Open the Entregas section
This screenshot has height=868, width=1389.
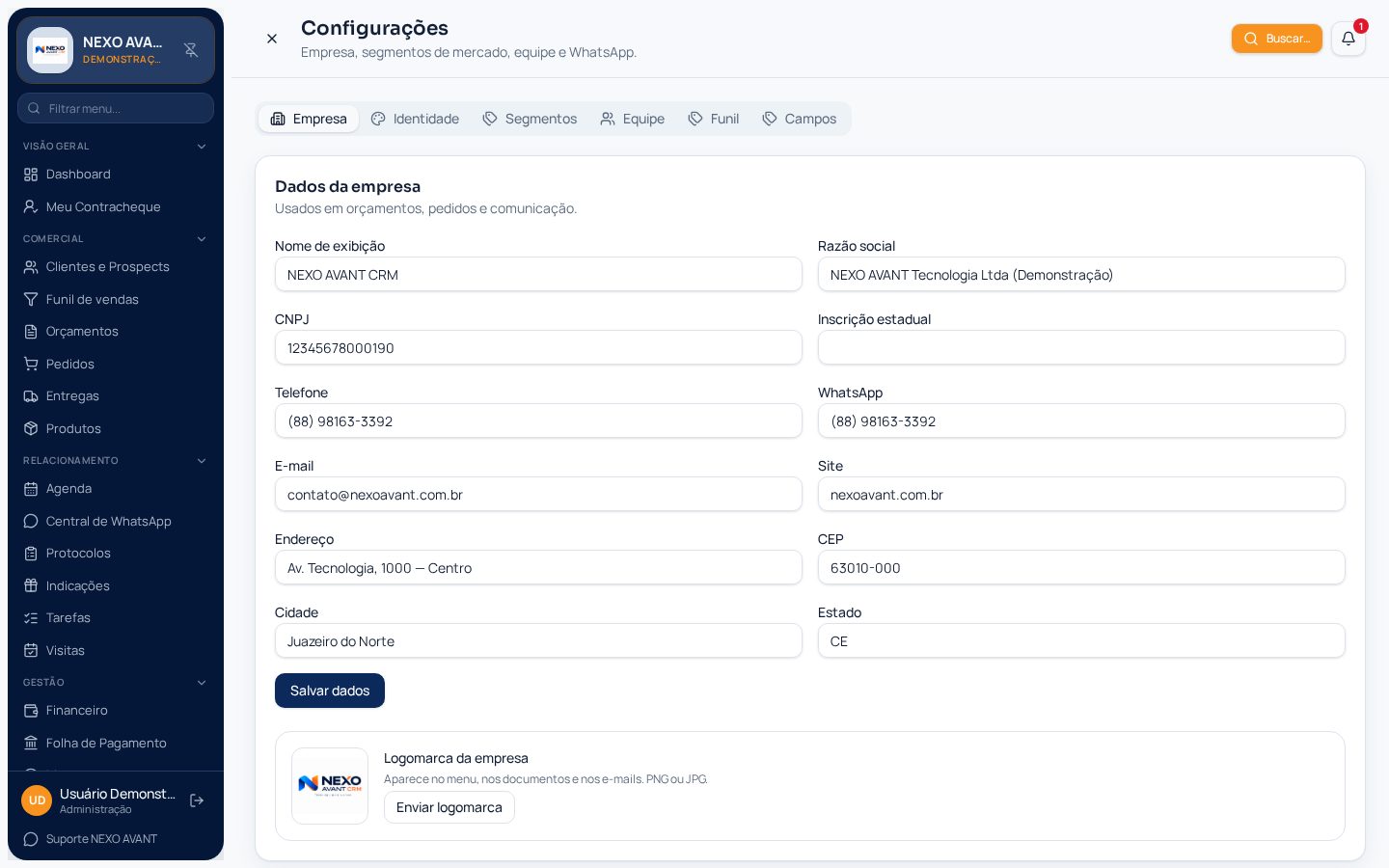(x=116, y=396)
